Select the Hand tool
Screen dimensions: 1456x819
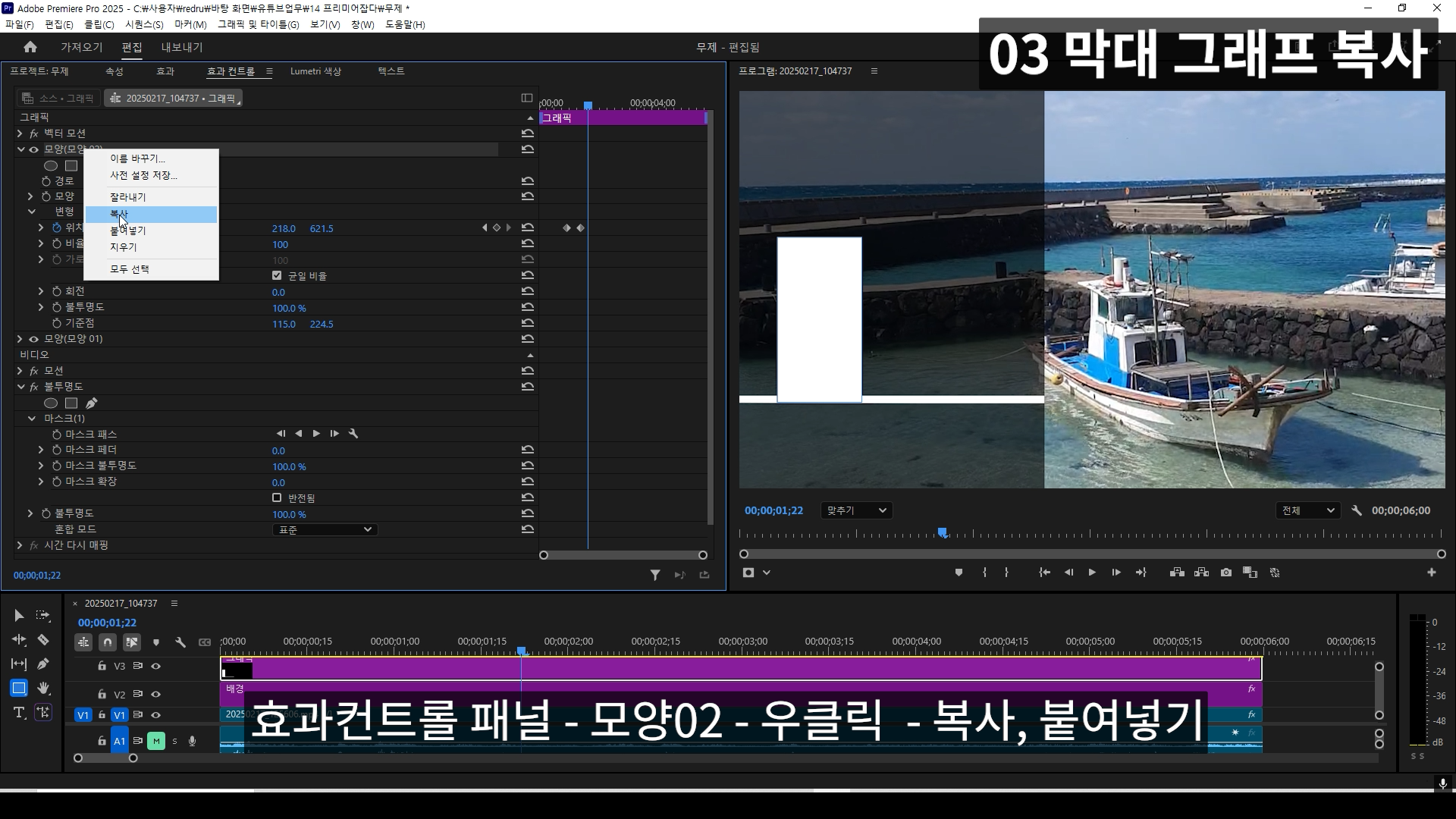(x=43, y=688)
